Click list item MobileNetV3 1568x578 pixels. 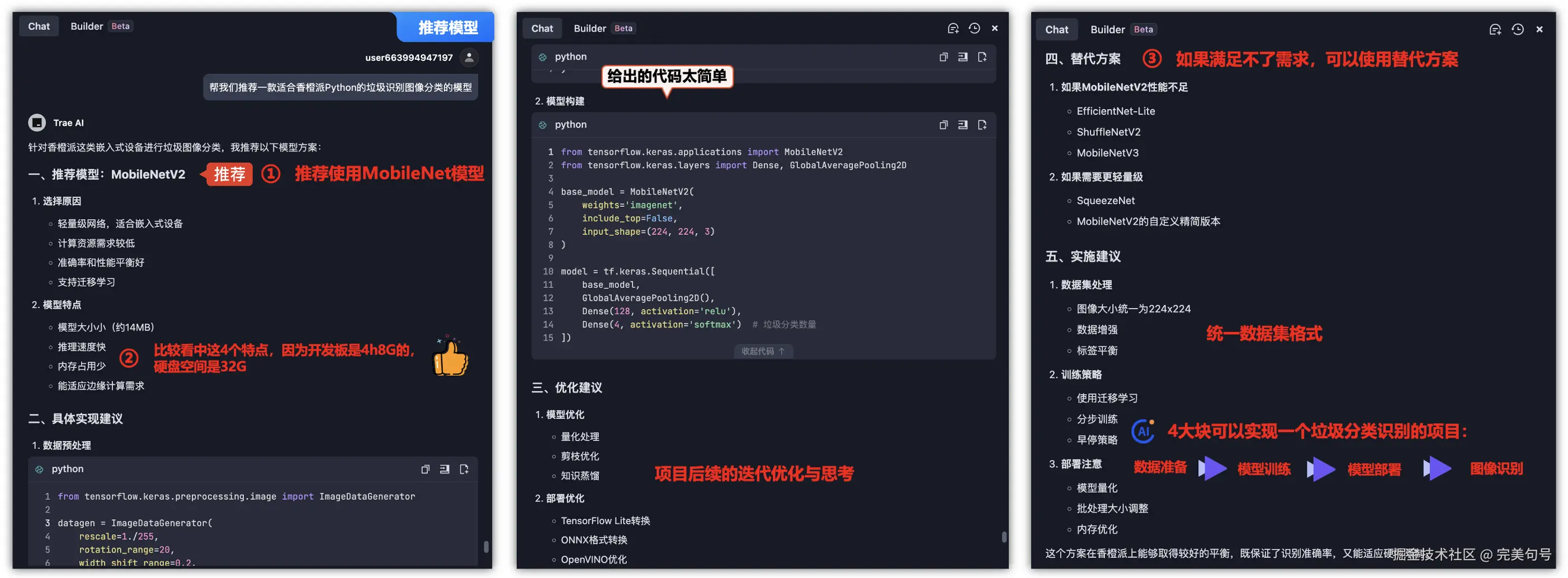click(1107, 153)
